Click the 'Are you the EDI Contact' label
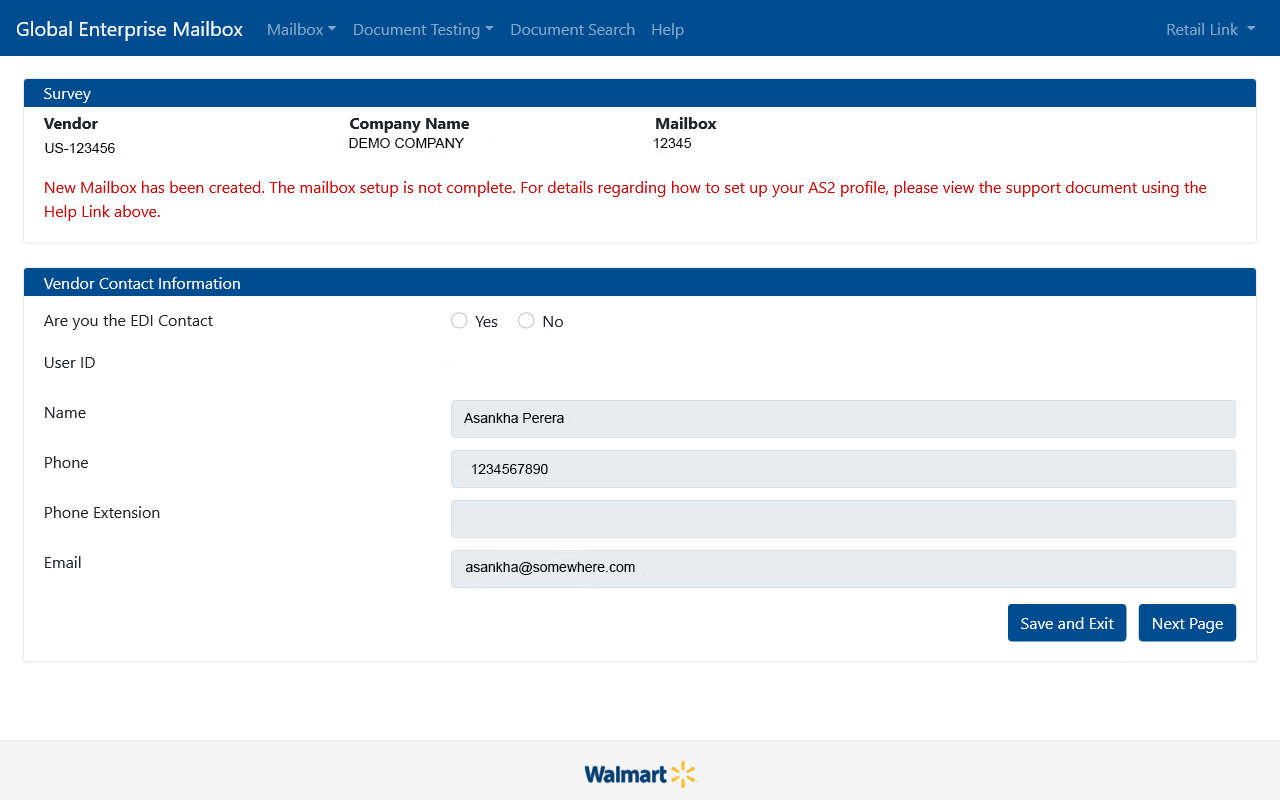1280x800 pixels. (128, 321)
